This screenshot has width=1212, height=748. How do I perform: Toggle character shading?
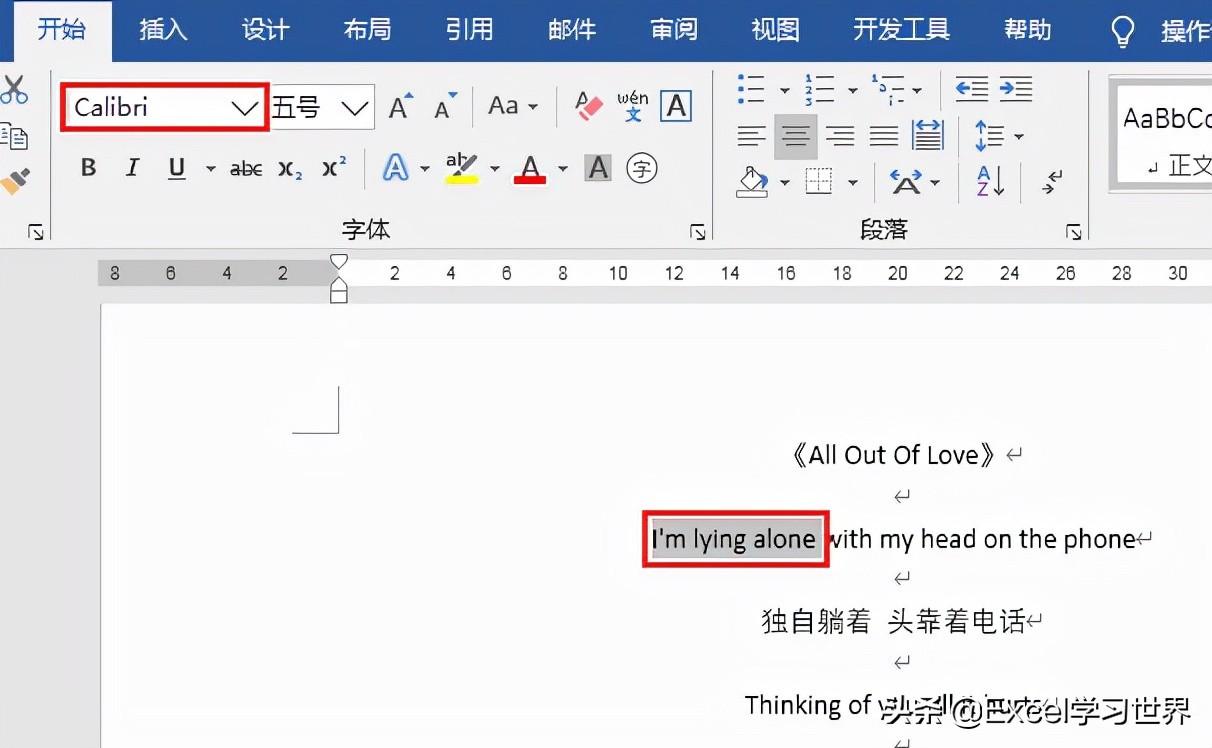pos(598,168)
